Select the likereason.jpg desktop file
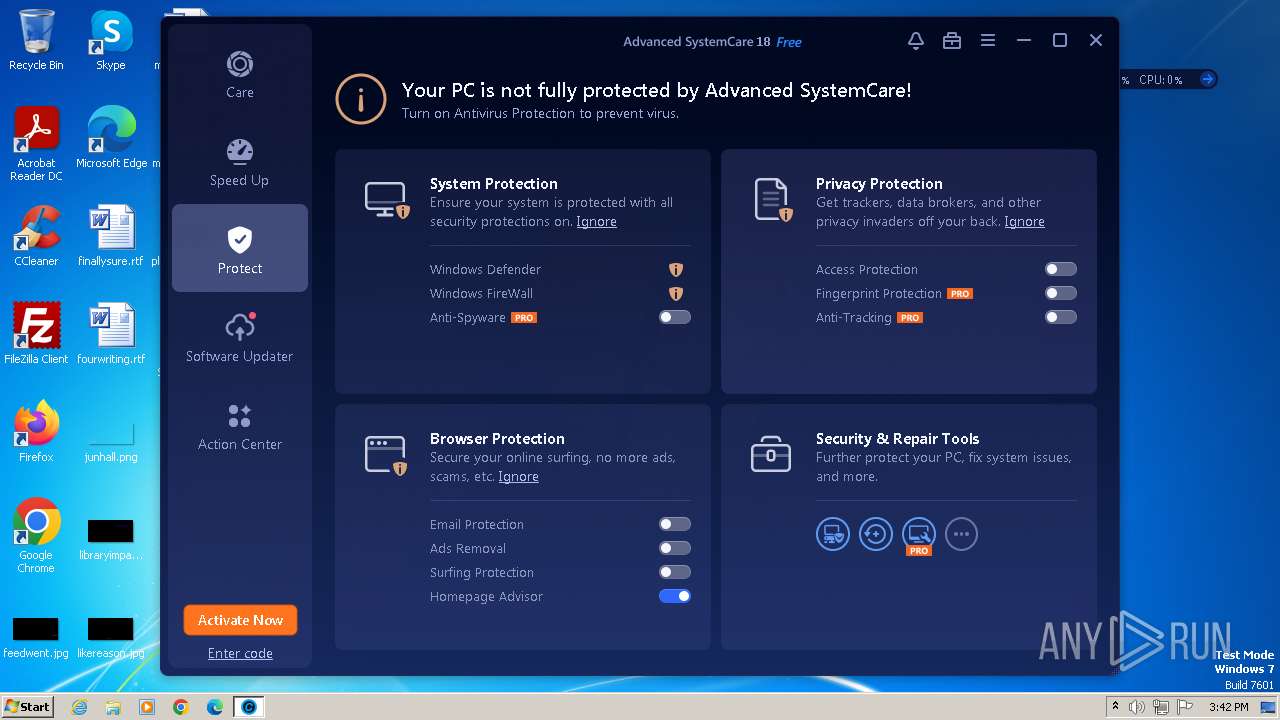 click(x=111, y=637)
